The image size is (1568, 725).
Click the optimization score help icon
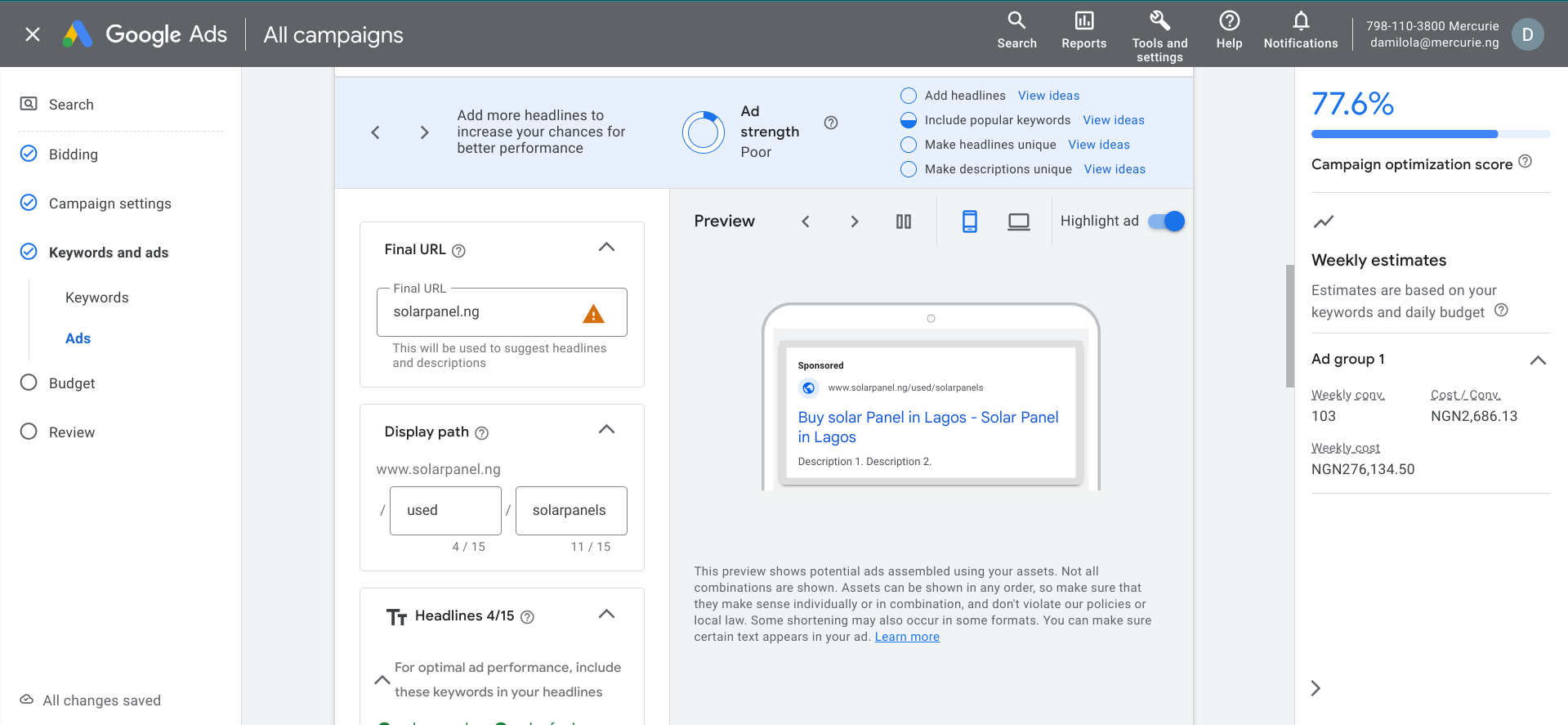pos(1526,162)
